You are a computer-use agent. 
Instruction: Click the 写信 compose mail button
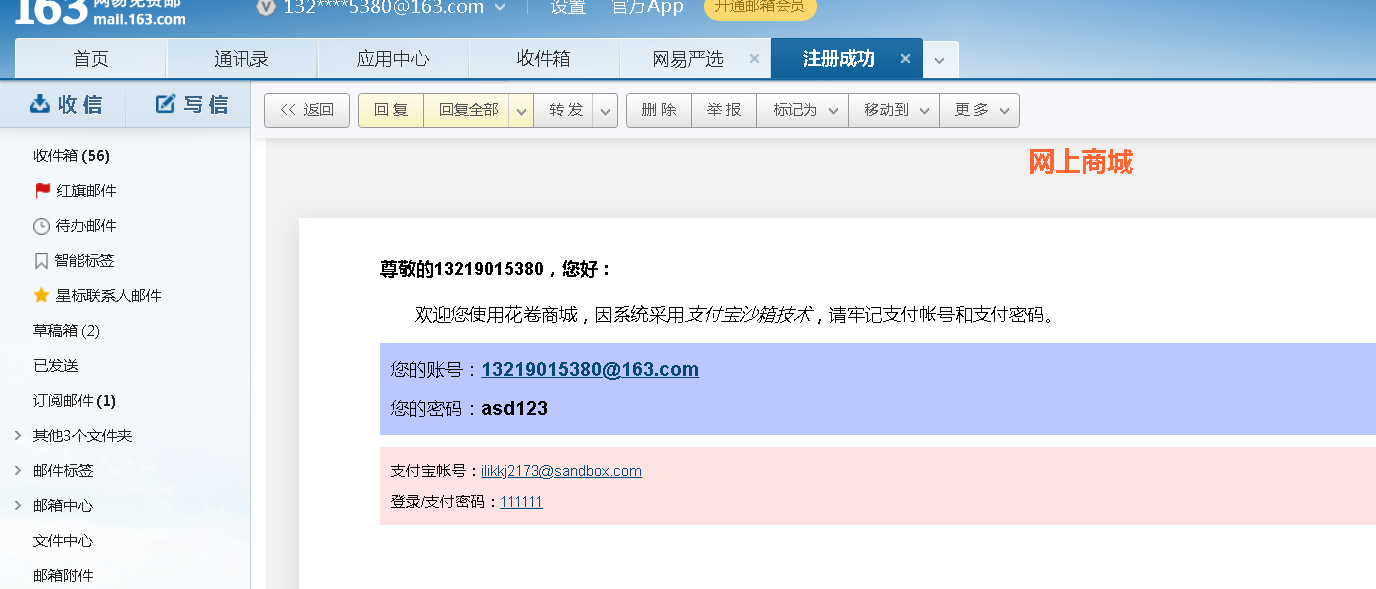click(191, 104)
